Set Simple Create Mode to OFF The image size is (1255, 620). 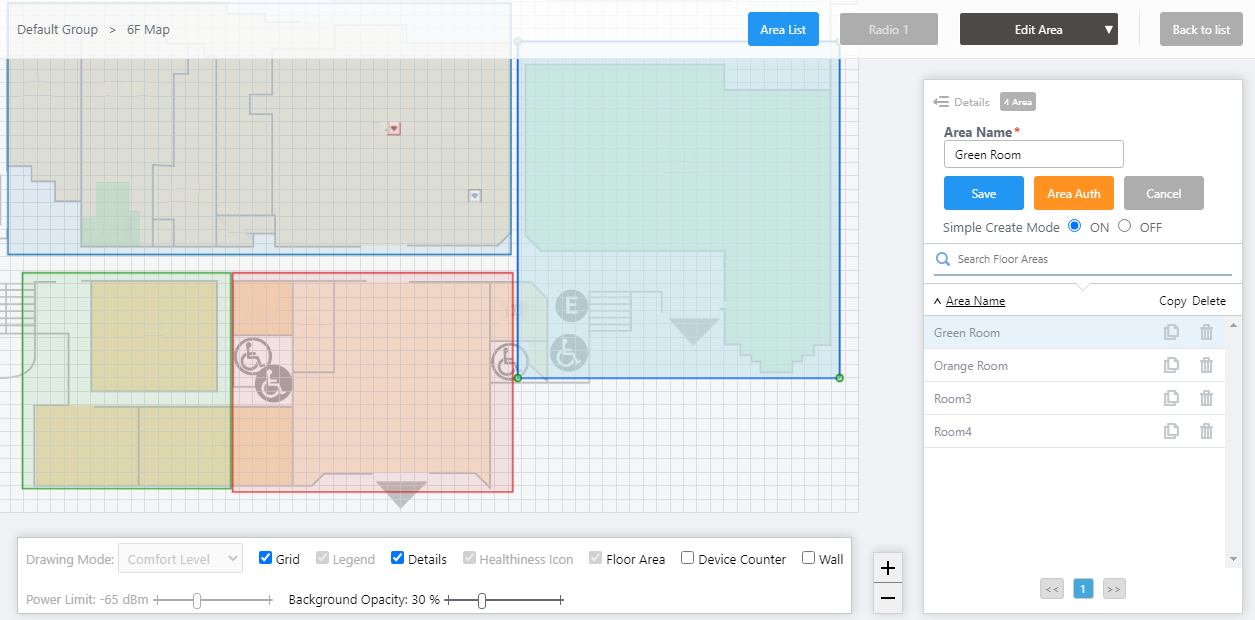pyautogui.click(x=1125, y=226)
